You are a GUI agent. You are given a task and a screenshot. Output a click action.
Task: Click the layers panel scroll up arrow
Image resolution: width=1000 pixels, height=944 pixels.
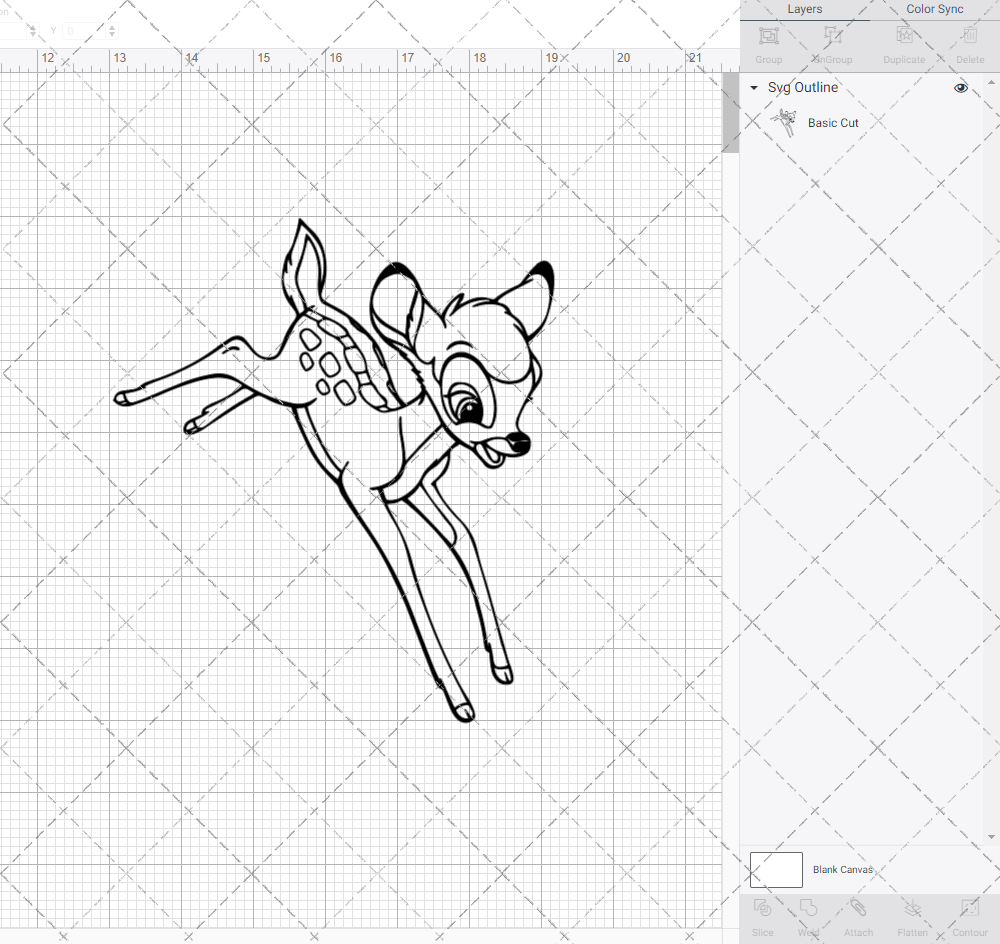tap(990, 83)
